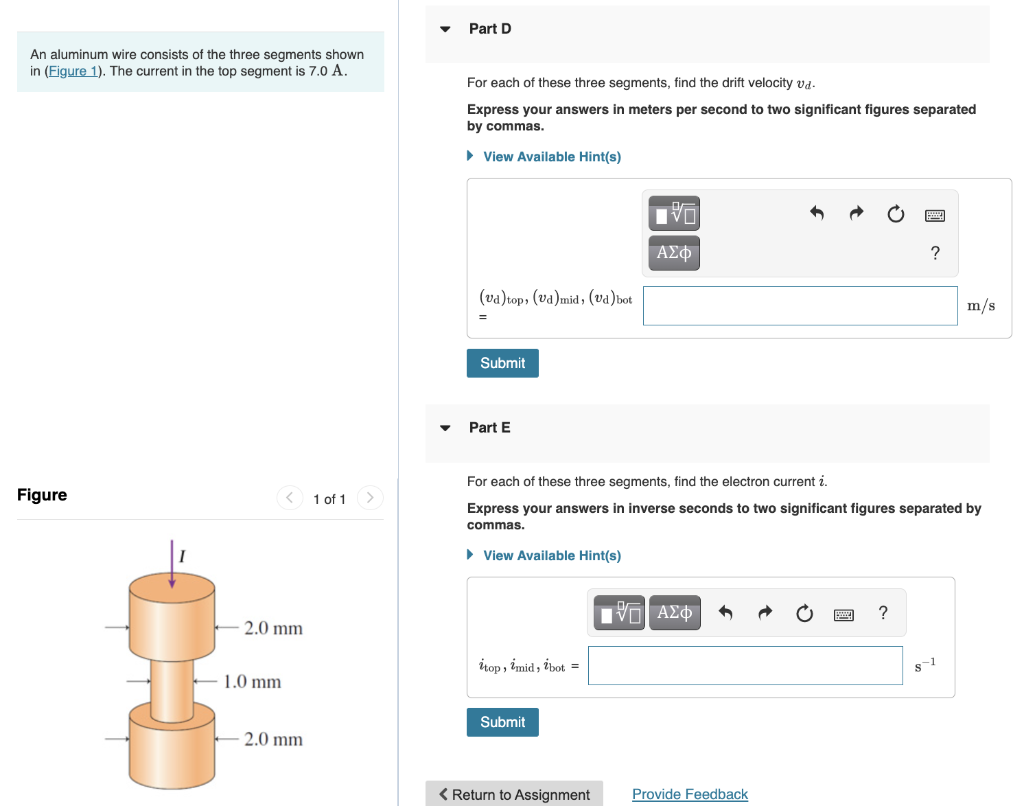Reset the Part E answer field
Image resolution: width=1024 pixels, height=806 pixels.
click(805, 613)
